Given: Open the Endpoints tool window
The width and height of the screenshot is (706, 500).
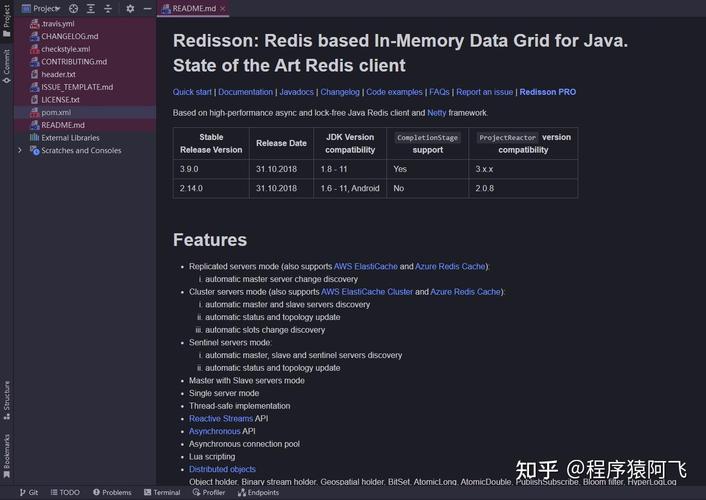Looking at the screenshot, I should click(x=258, y=492).
